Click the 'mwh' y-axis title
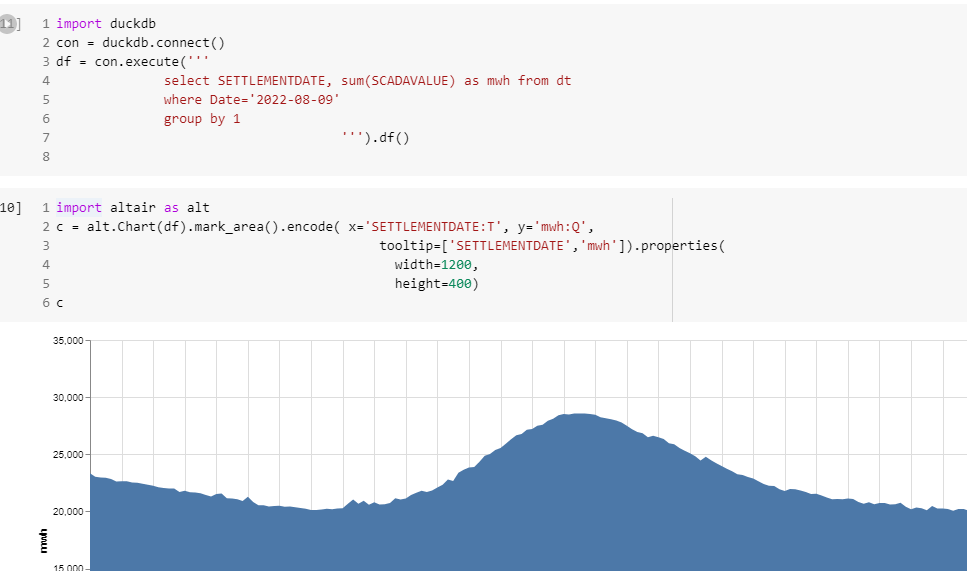 (x=43, y=541)
